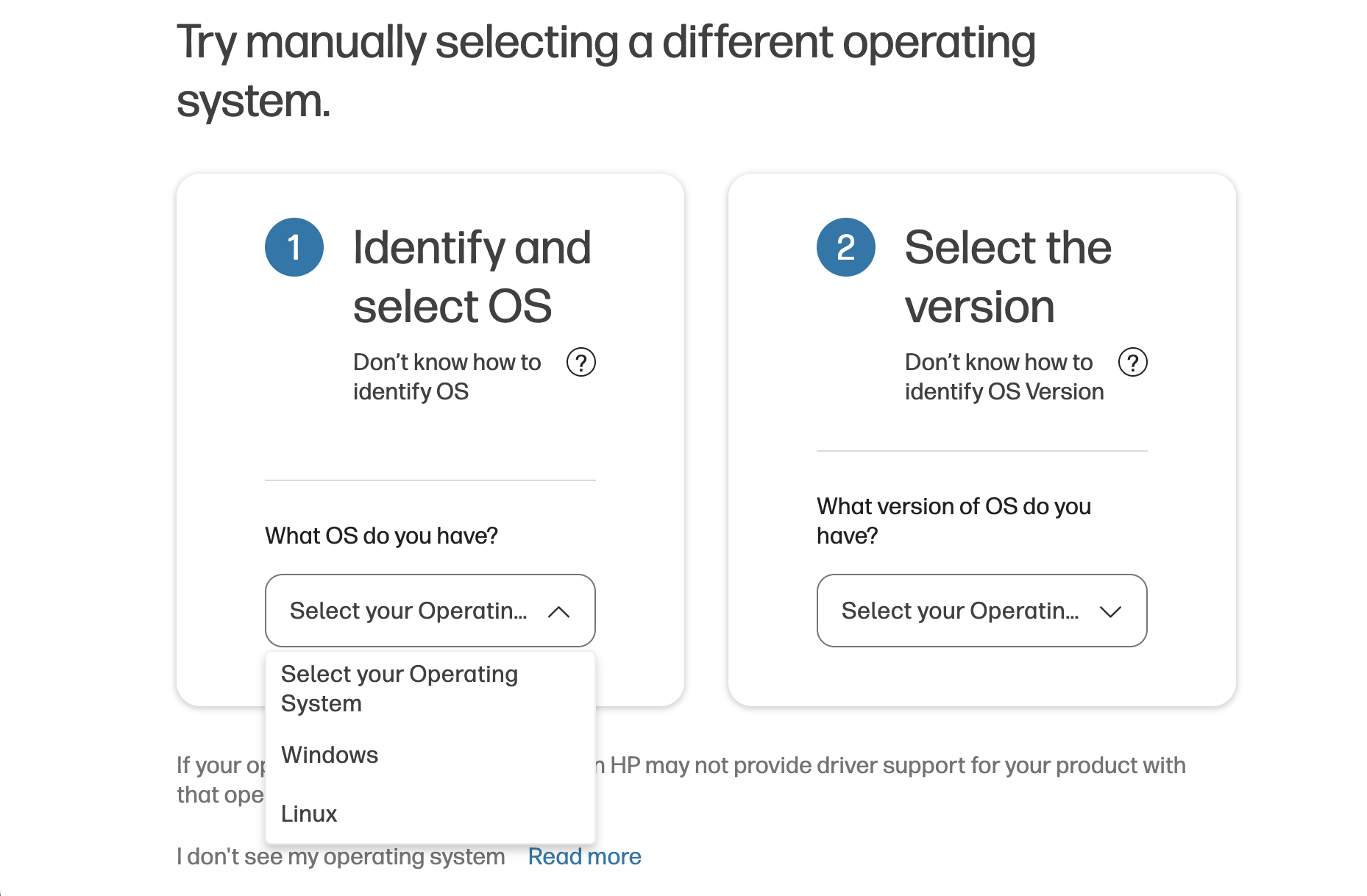The width and height of the screenshot is (1367, 896).
Task: Click the 'Select the version' heading
Action: click(1009, 276)
